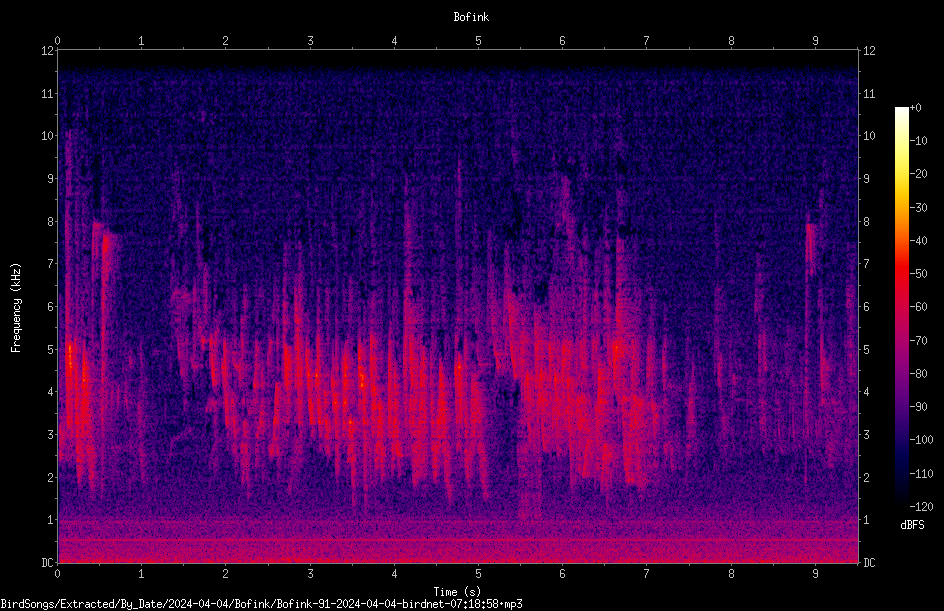Click the 6 second mark on bottom axis
The height and width of the screenshot is (611, 944).
pos(562,574)
